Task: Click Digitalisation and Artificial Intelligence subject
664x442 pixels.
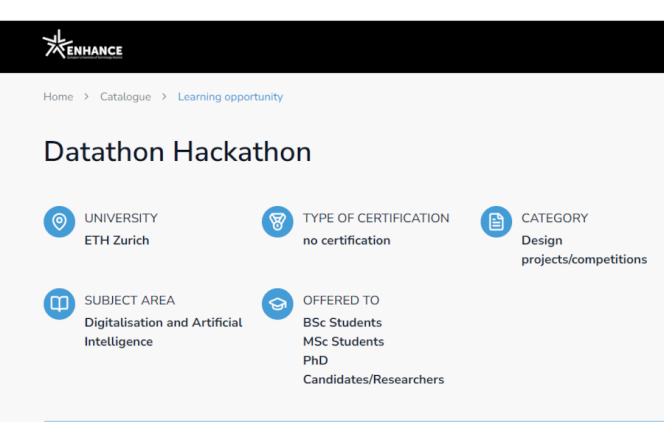Action: 163,332
